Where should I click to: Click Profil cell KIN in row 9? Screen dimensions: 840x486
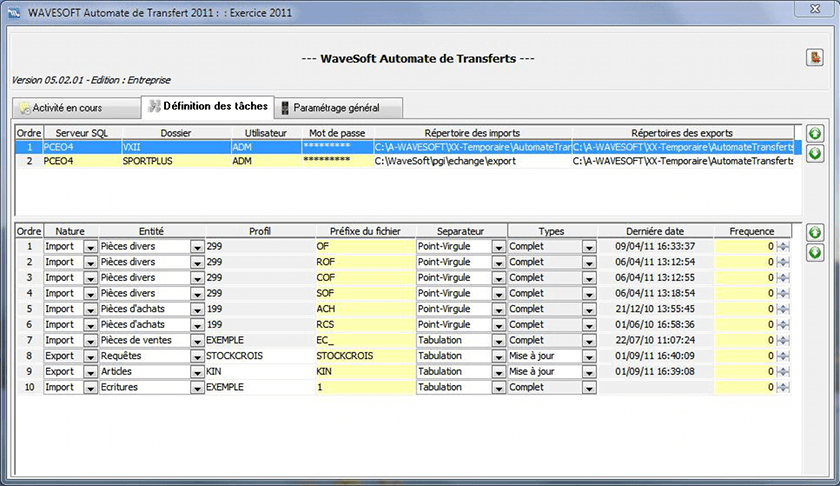[x=260, y=371]
